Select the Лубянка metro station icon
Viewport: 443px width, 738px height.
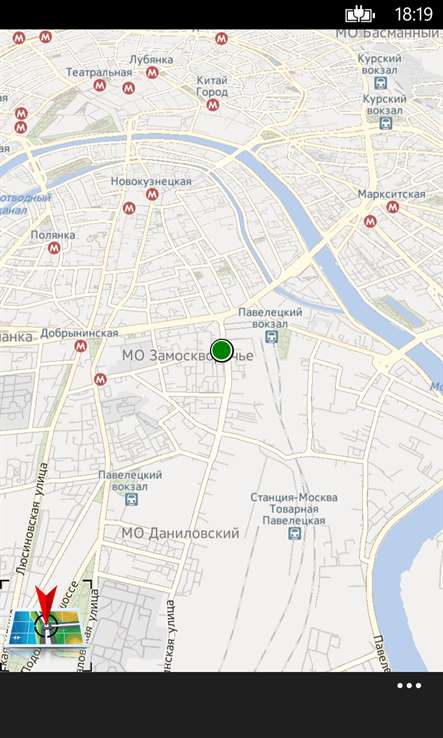click(152, 72)
